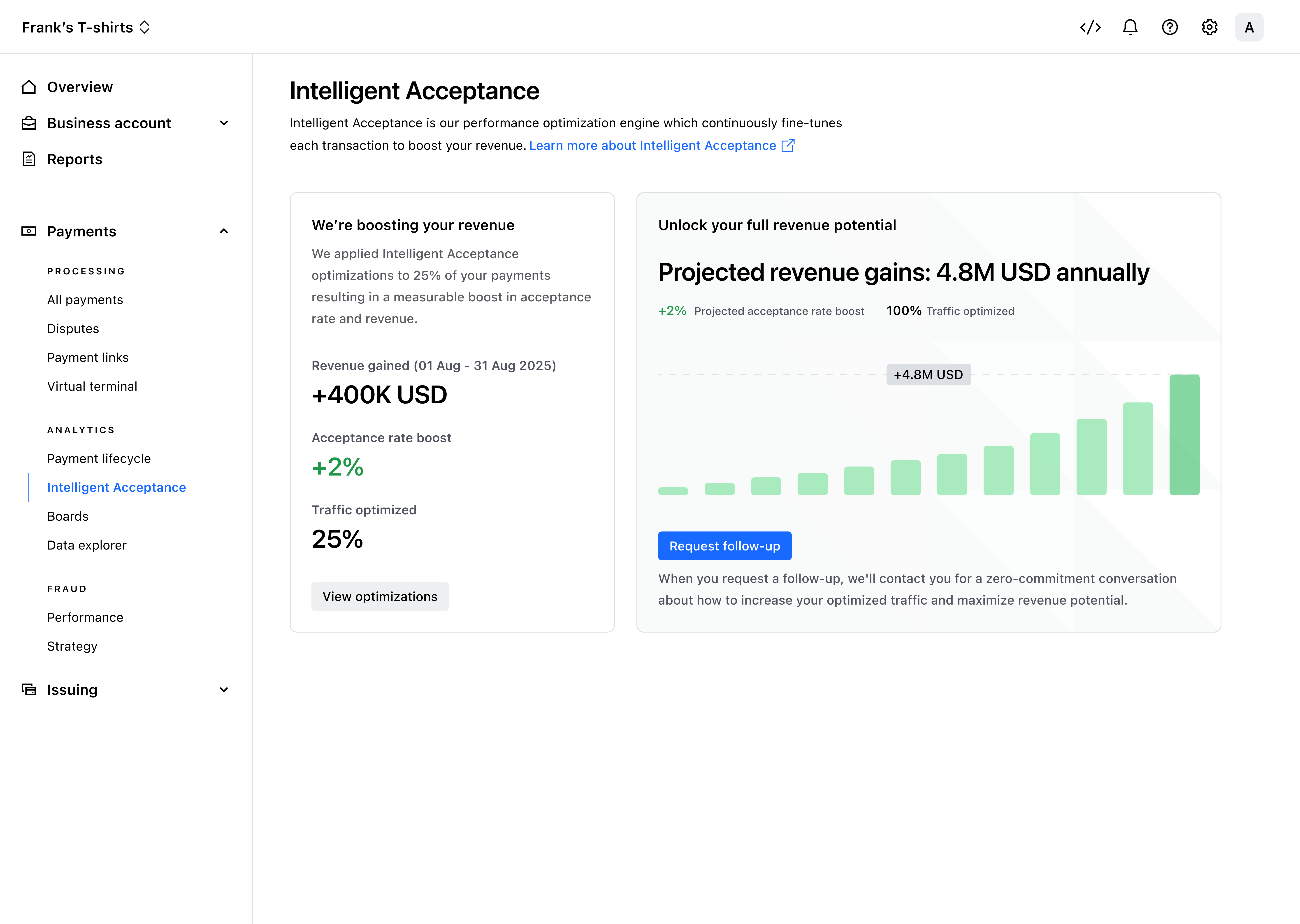Open All payments
1300x924 pixels.
[85, 300]
